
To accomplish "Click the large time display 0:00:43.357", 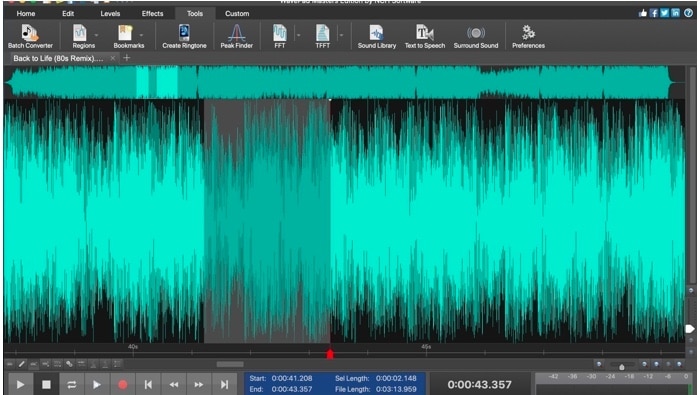I will pyautogui.click(x=479, y=384).
